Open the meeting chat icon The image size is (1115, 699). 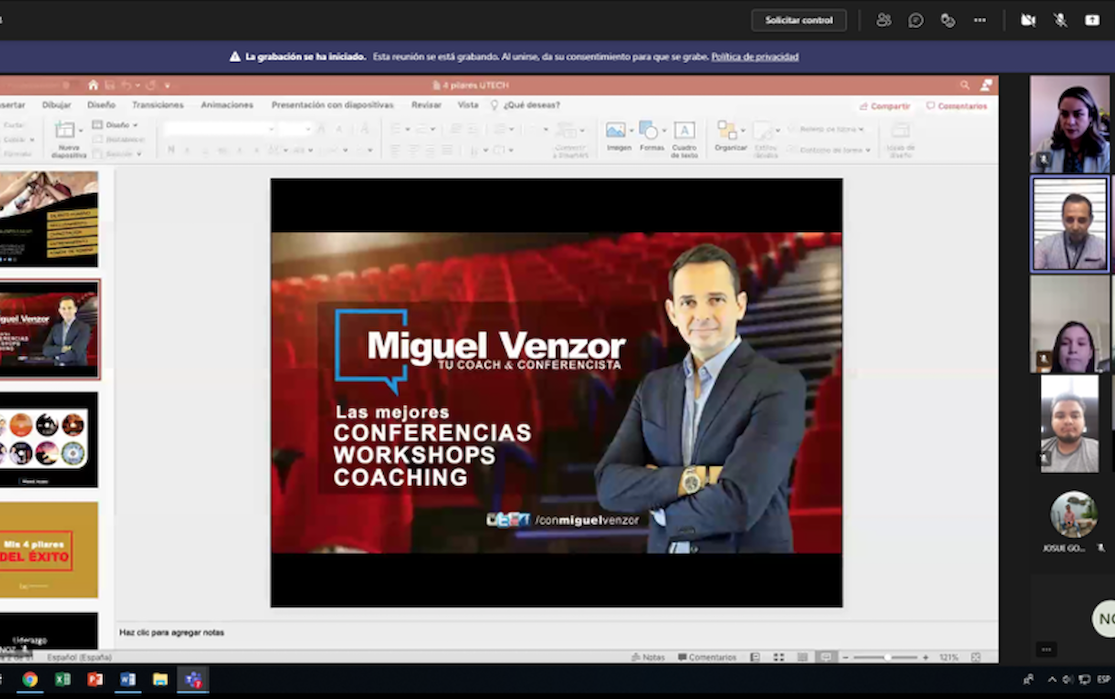[916, 20]
